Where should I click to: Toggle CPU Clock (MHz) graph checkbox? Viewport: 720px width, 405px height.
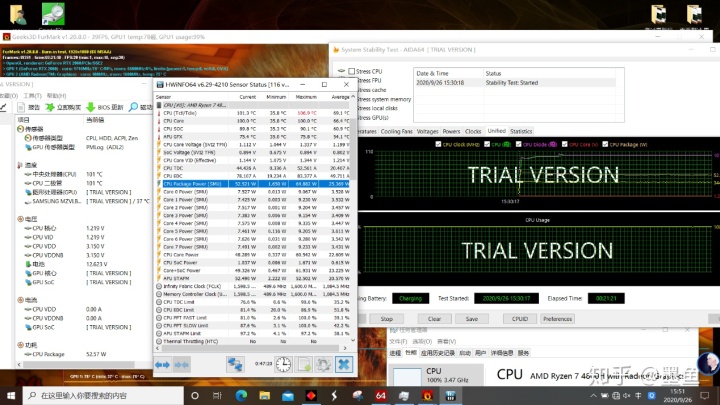click(x=438, y=144)
